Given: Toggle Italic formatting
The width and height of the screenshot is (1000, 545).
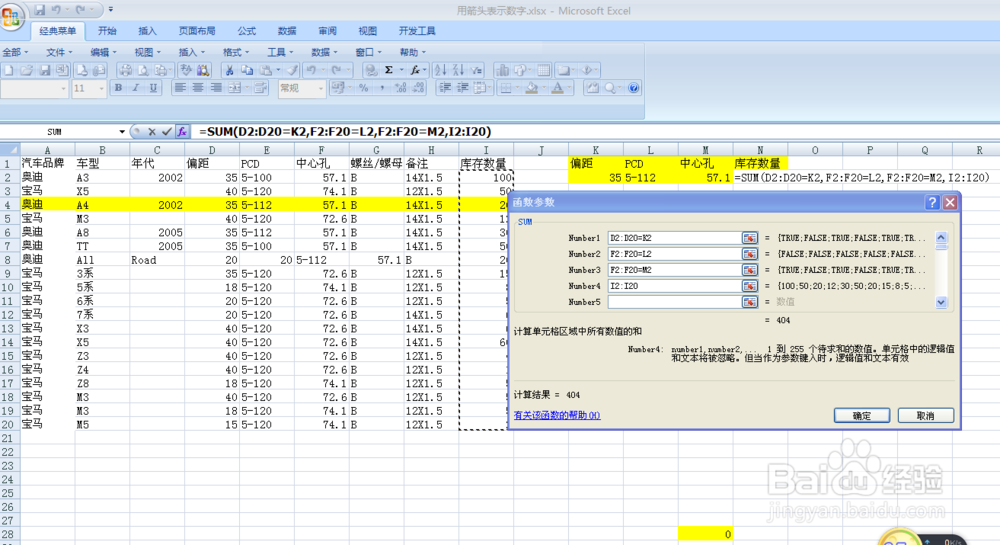Looking at the screenshot, I should tap(136, 88).
